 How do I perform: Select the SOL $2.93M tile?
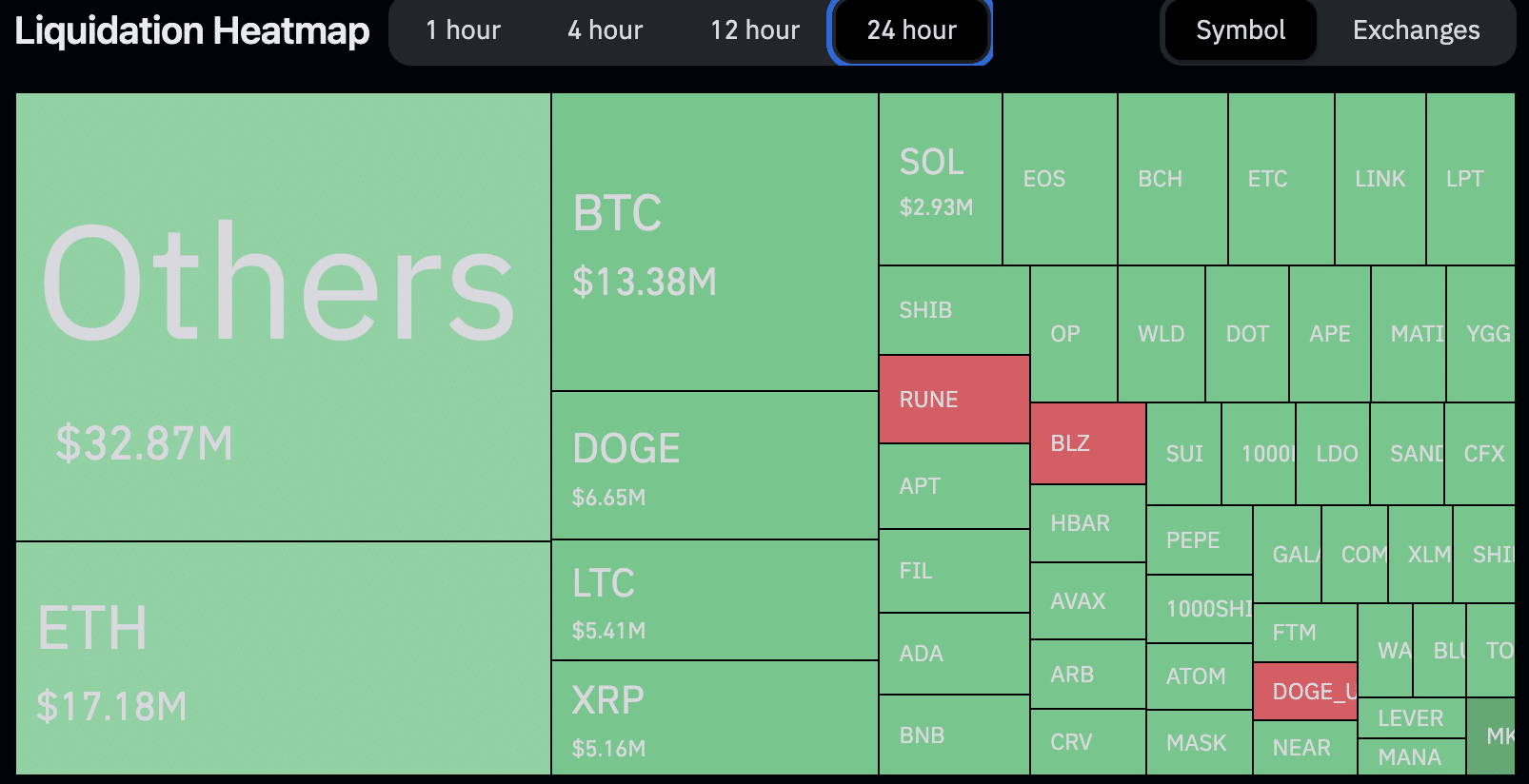(x=940, y=179)
